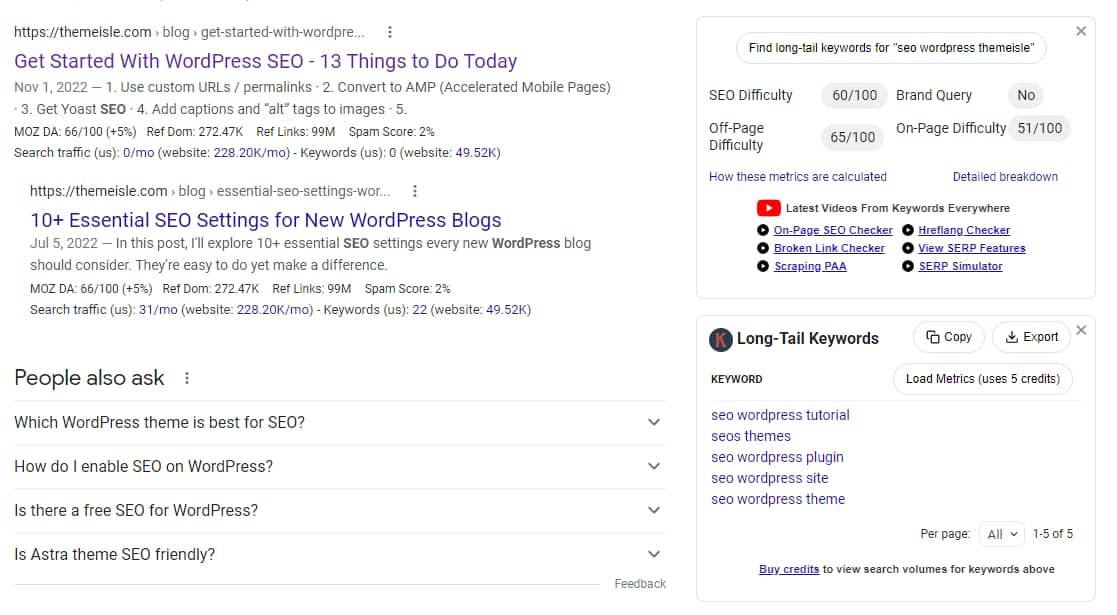Viewport: 1117px width, 615px height.
Task: Click Feedback under People also ask
Action: [640, 584]
